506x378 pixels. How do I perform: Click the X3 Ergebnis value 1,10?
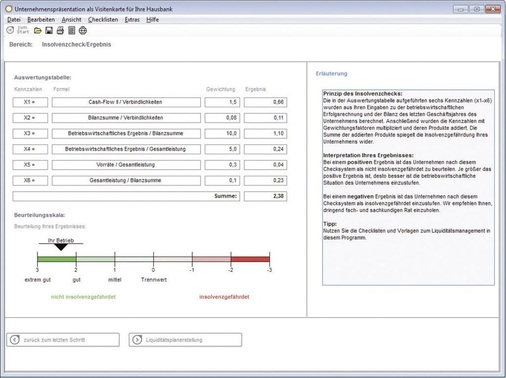point(265,133)
